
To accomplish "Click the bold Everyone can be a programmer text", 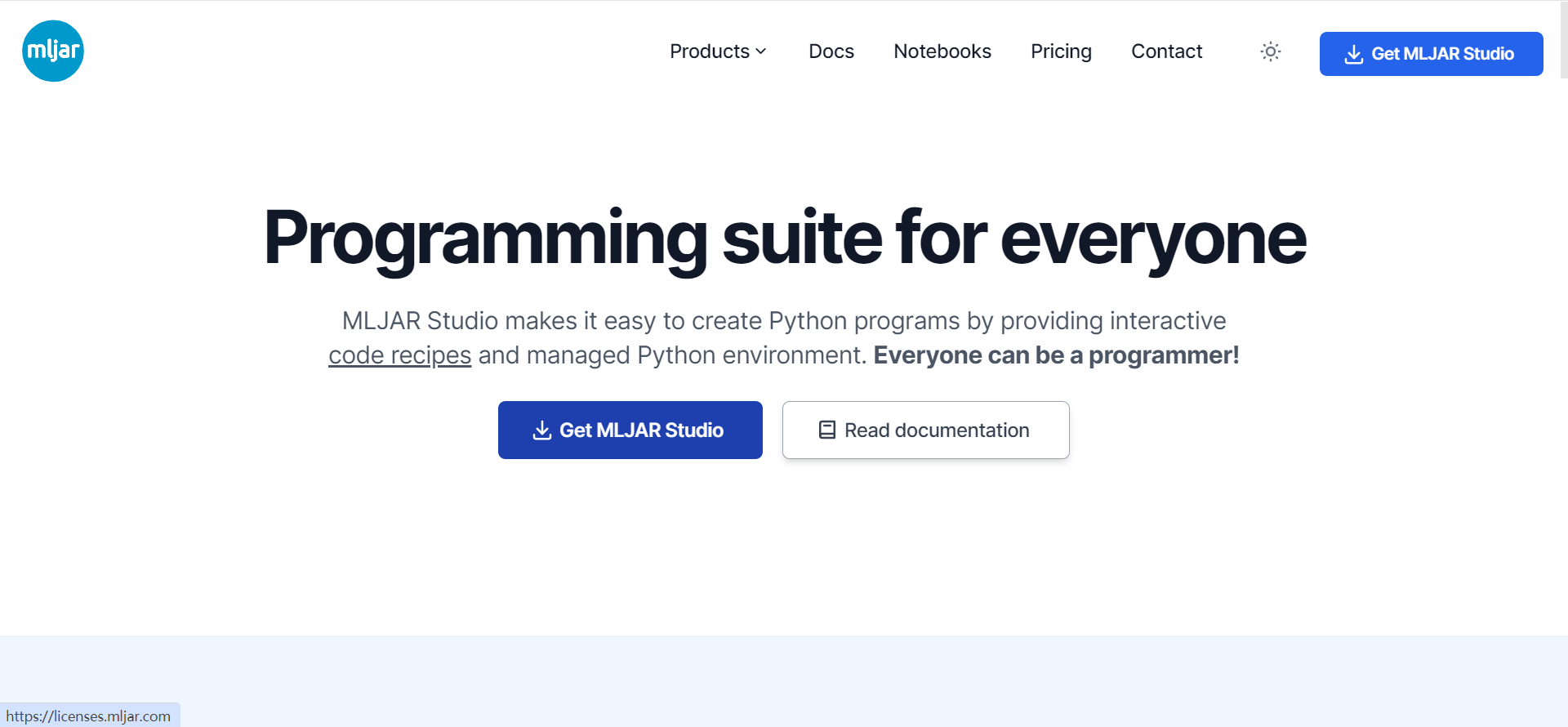I will [x=1056, y=355].
